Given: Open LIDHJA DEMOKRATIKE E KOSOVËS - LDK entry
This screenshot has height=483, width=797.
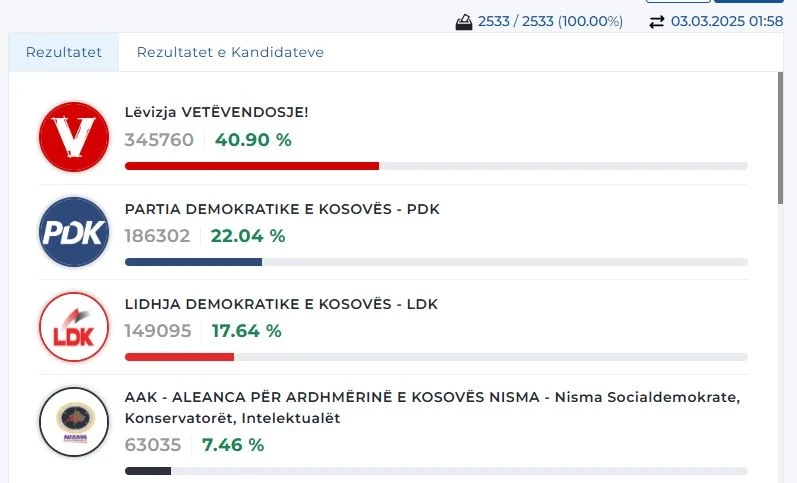Looking at the screenshot, I should point(281,304).
